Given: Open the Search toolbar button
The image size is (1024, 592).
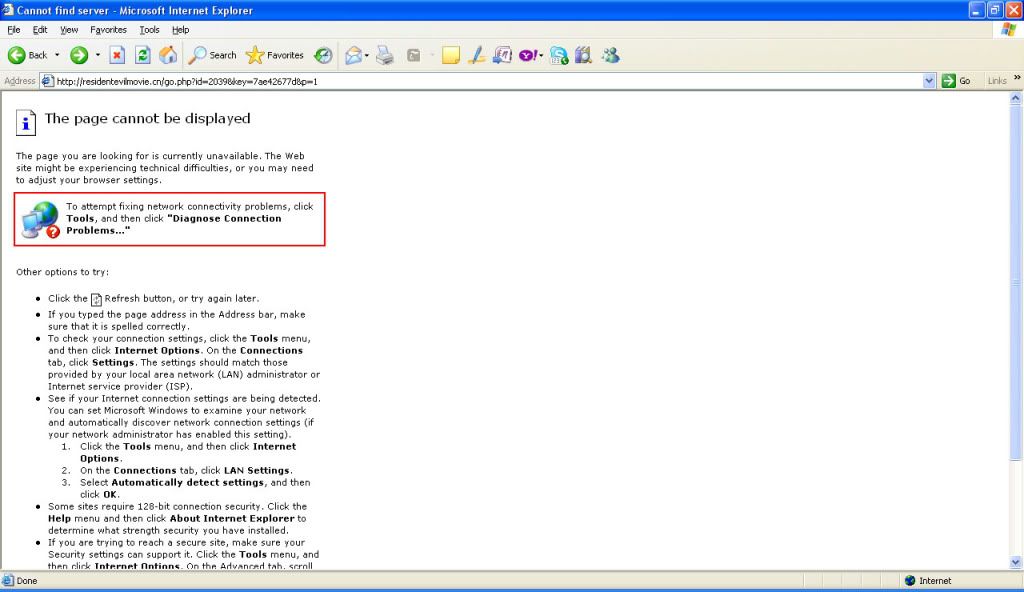Looking at the screenshot, I should tap(213, 55).
